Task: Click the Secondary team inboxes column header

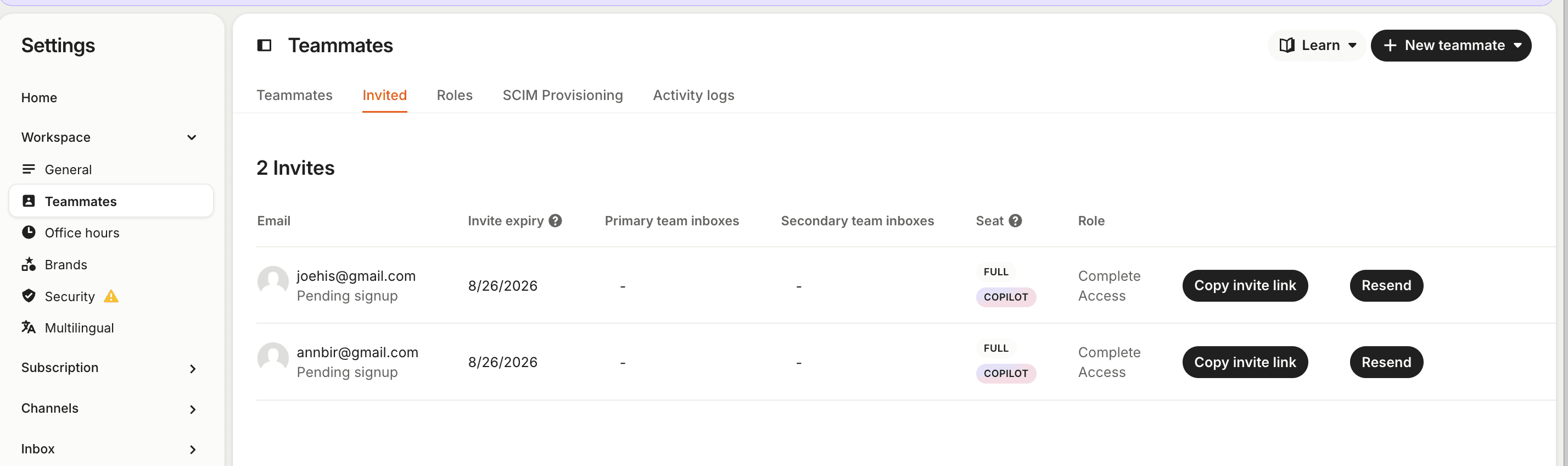Action: click(x=857, y=220)
